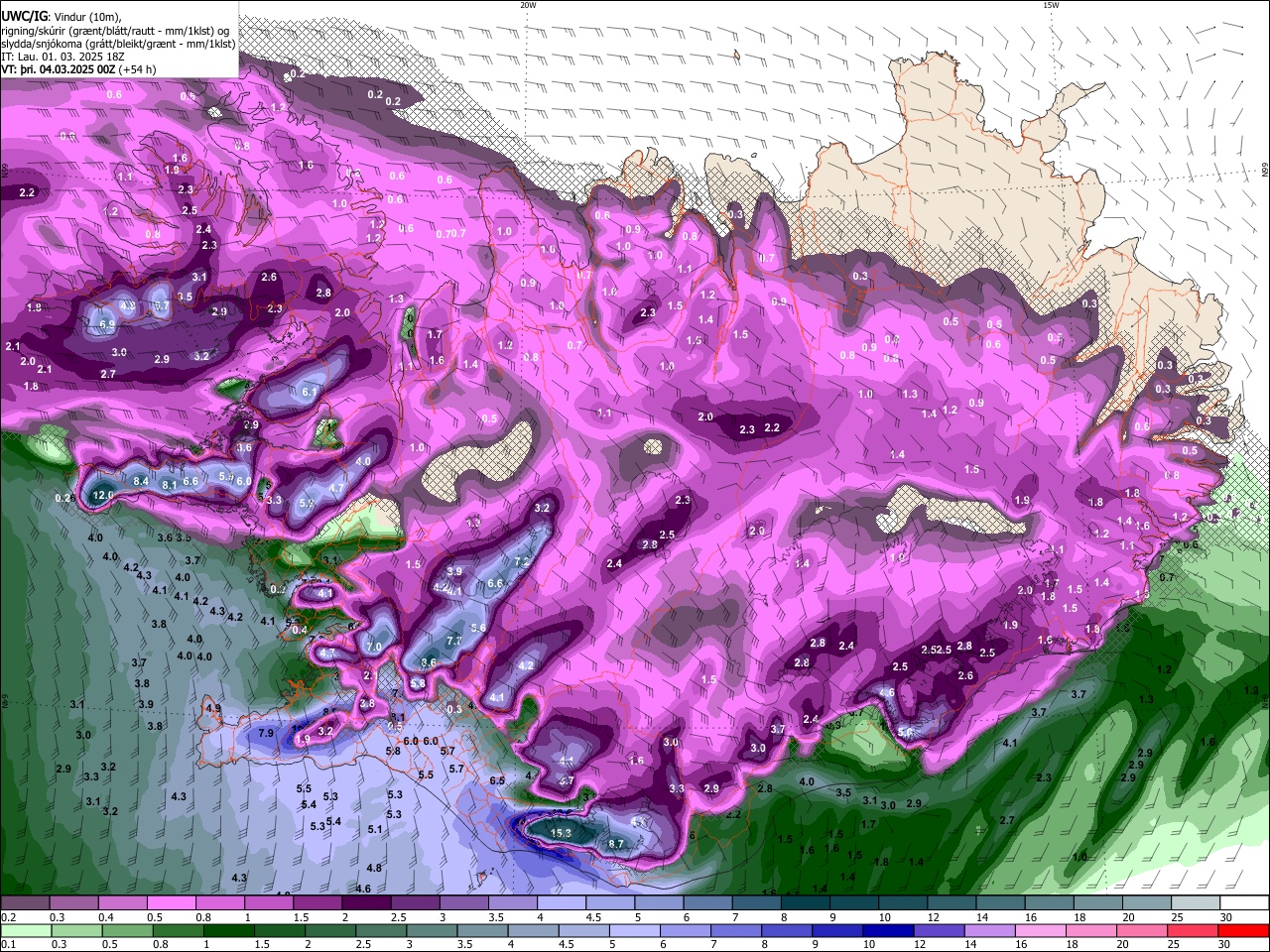Click the '20W' longitude label
Screen dimensions: 1270x952
point(529,5)
